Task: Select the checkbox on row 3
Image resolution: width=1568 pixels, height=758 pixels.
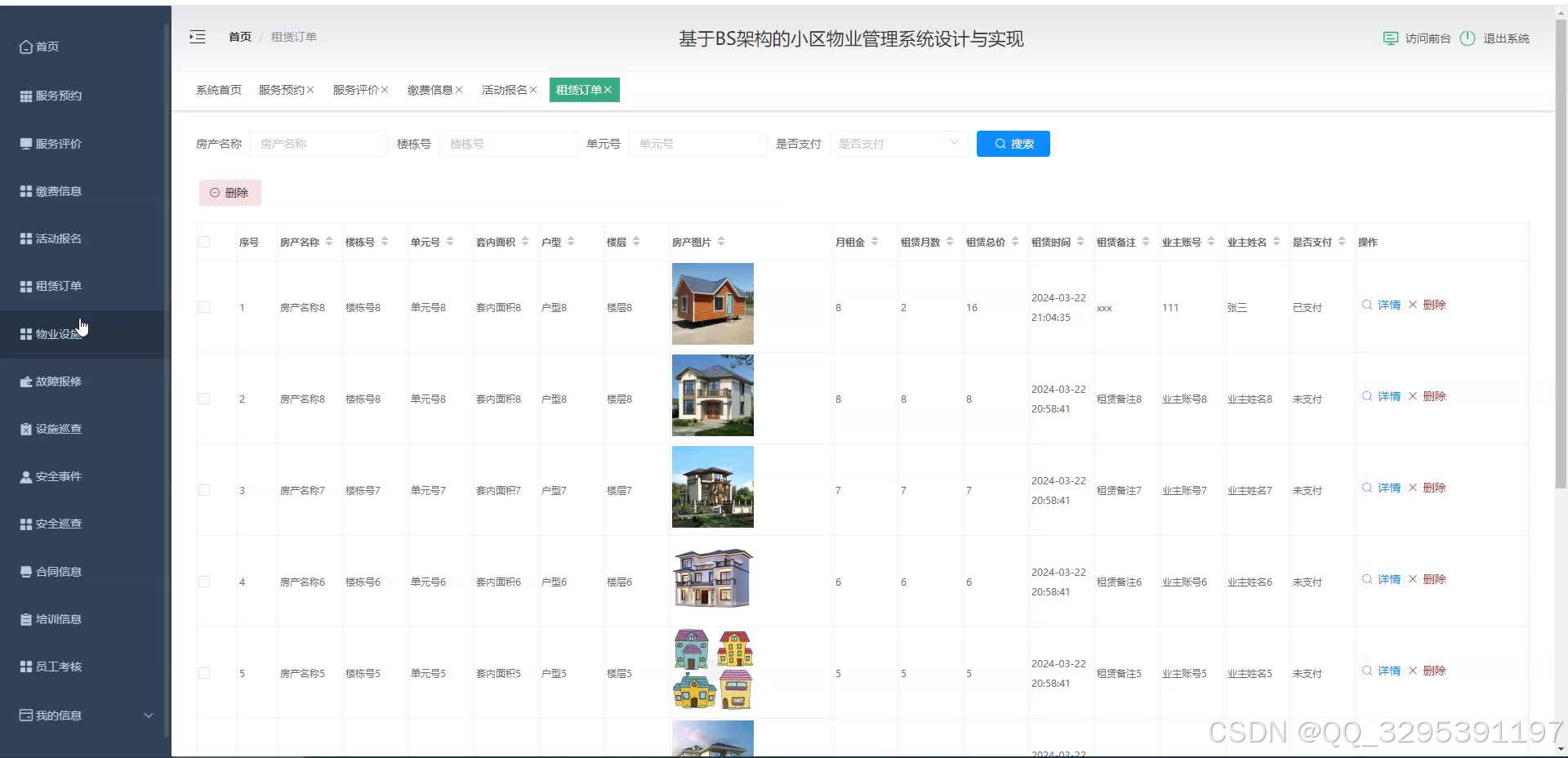Action: coord(204,490)
